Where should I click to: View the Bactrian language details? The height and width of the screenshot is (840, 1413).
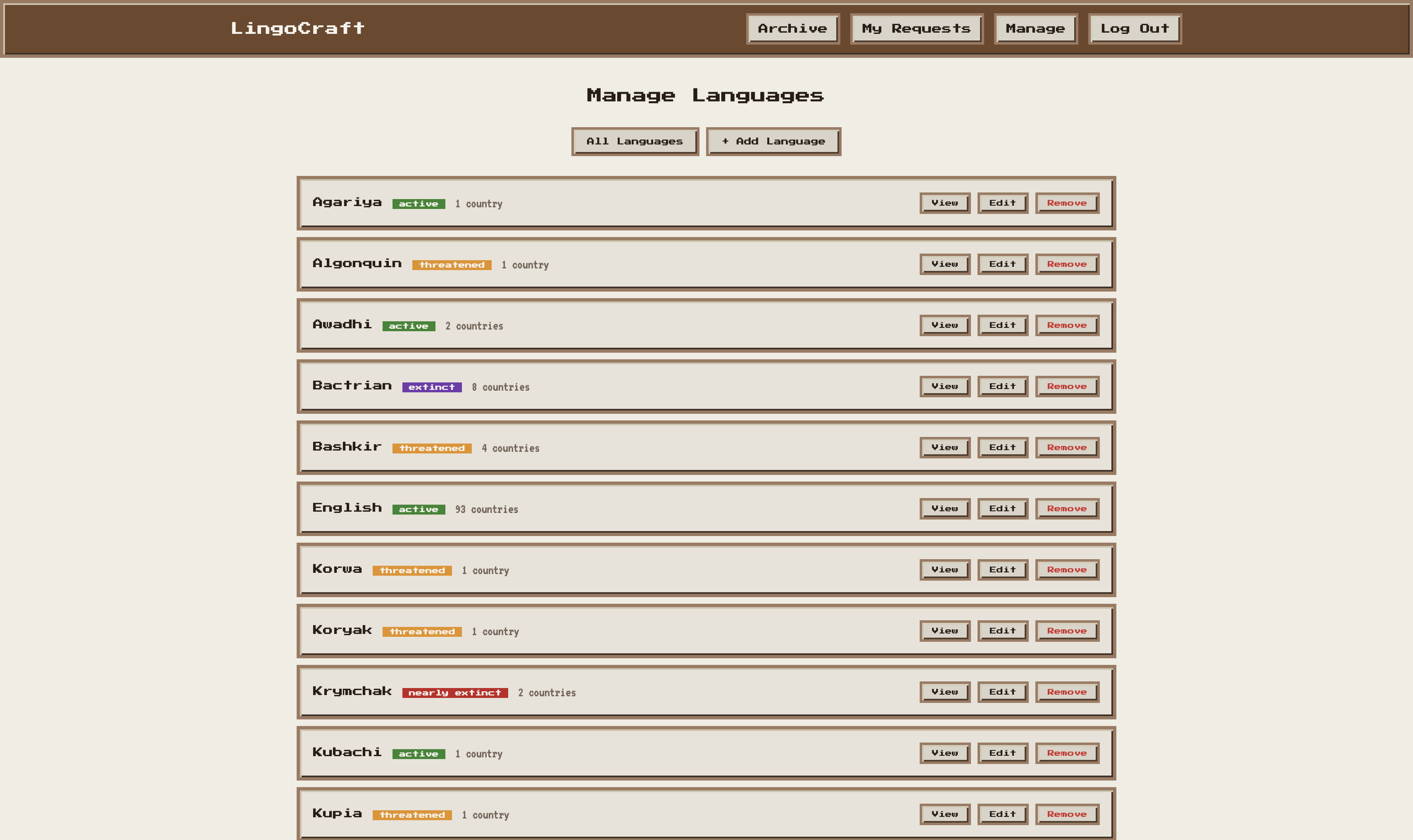click(x=944, y=387)
